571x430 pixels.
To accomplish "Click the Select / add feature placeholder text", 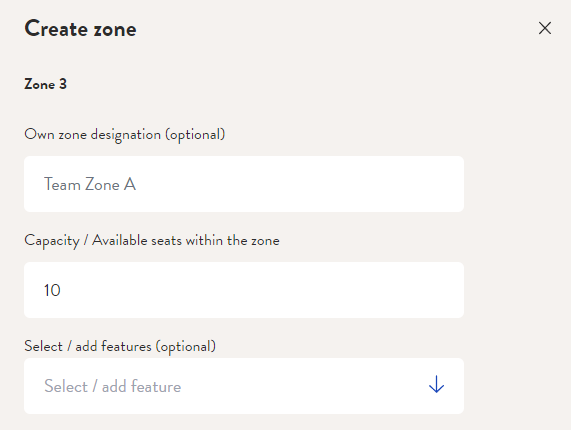I will 113,386.
